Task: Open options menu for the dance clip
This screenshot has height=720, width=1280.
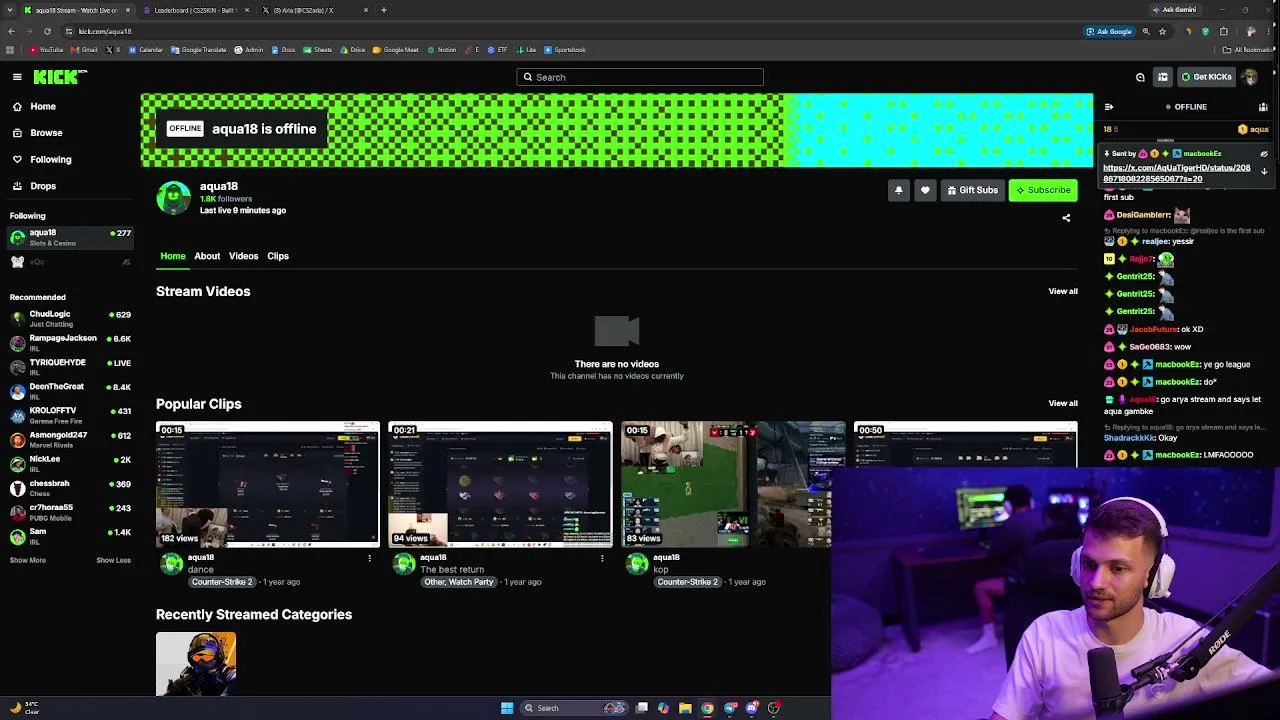Action: click(369, 558)
